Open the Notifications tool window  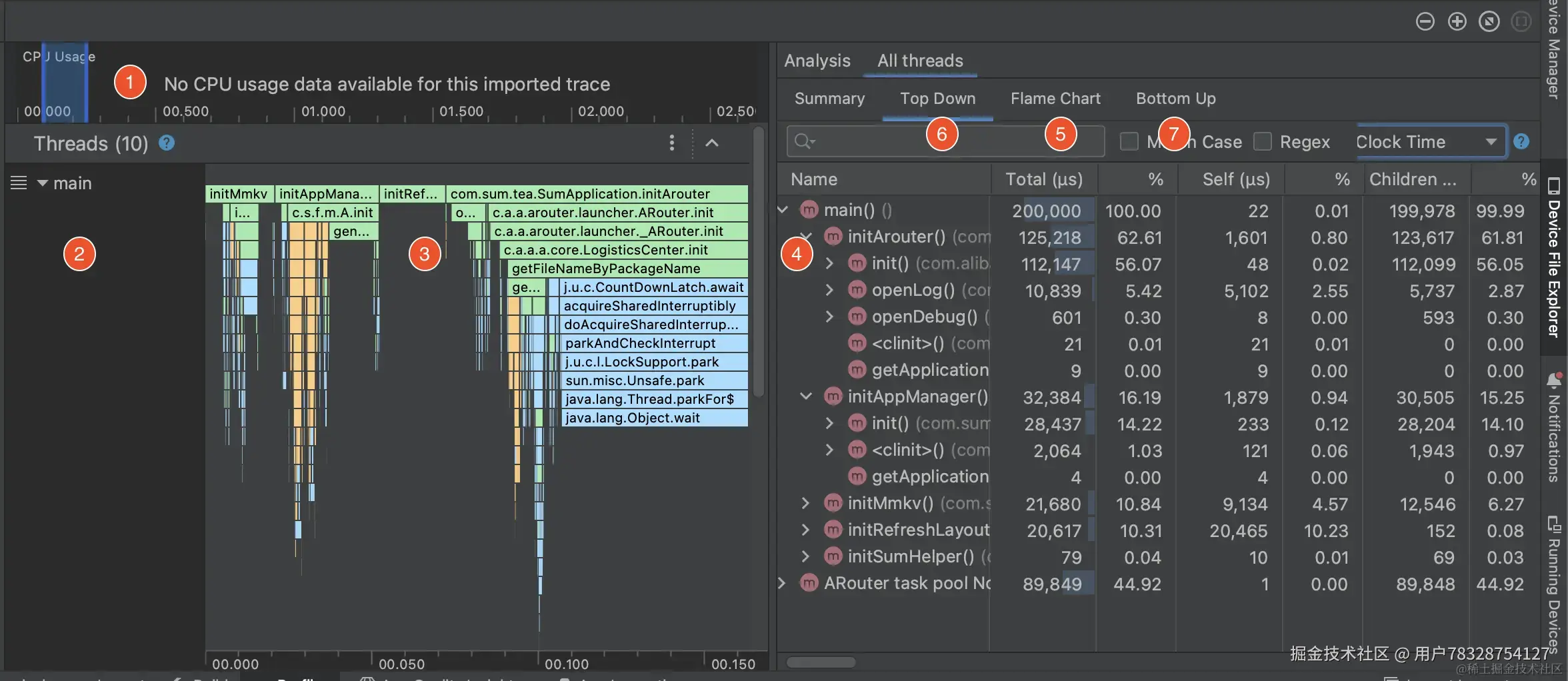pos(1554,426)
